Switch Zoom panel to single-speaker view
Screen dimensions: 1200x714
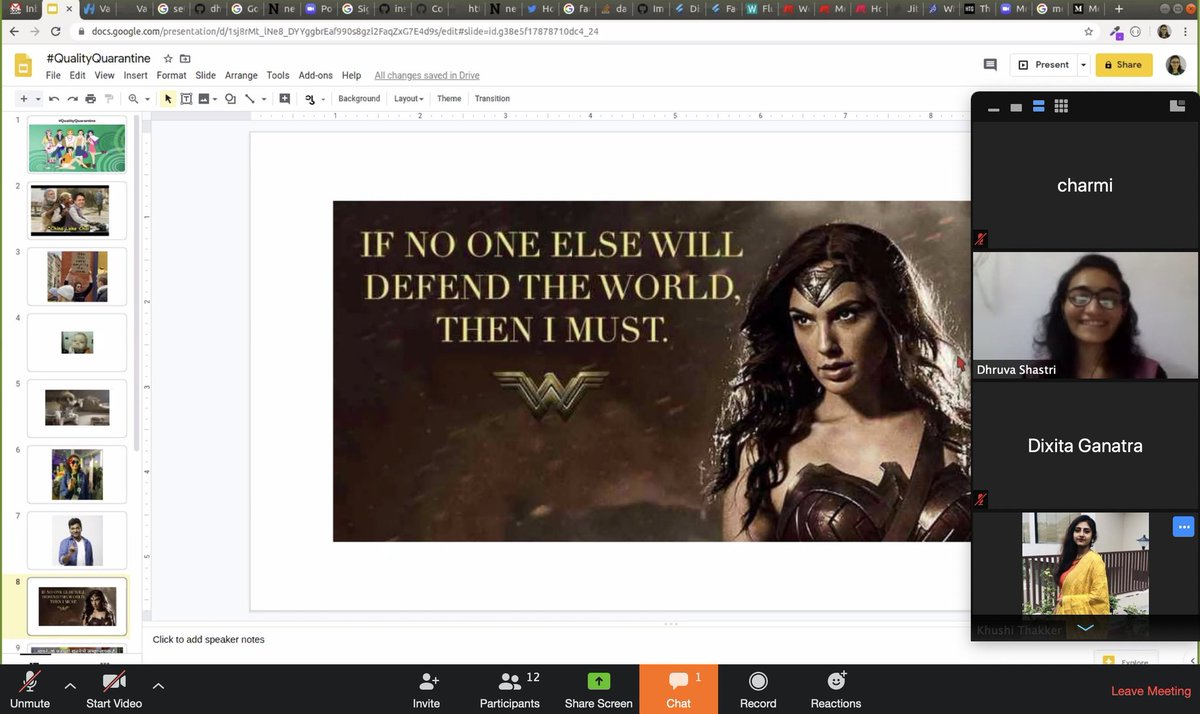click(1016, 107)
